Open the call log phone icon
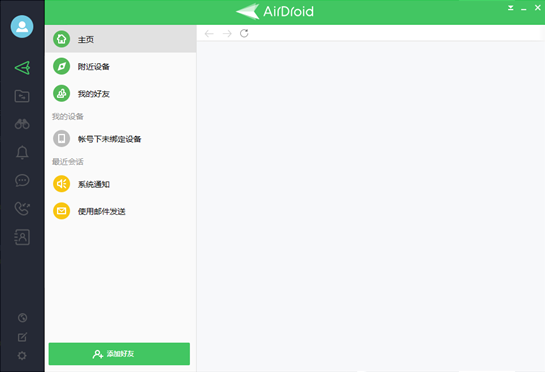The width and height of the screenshot is (545, 372). click(x=22, y=209)
